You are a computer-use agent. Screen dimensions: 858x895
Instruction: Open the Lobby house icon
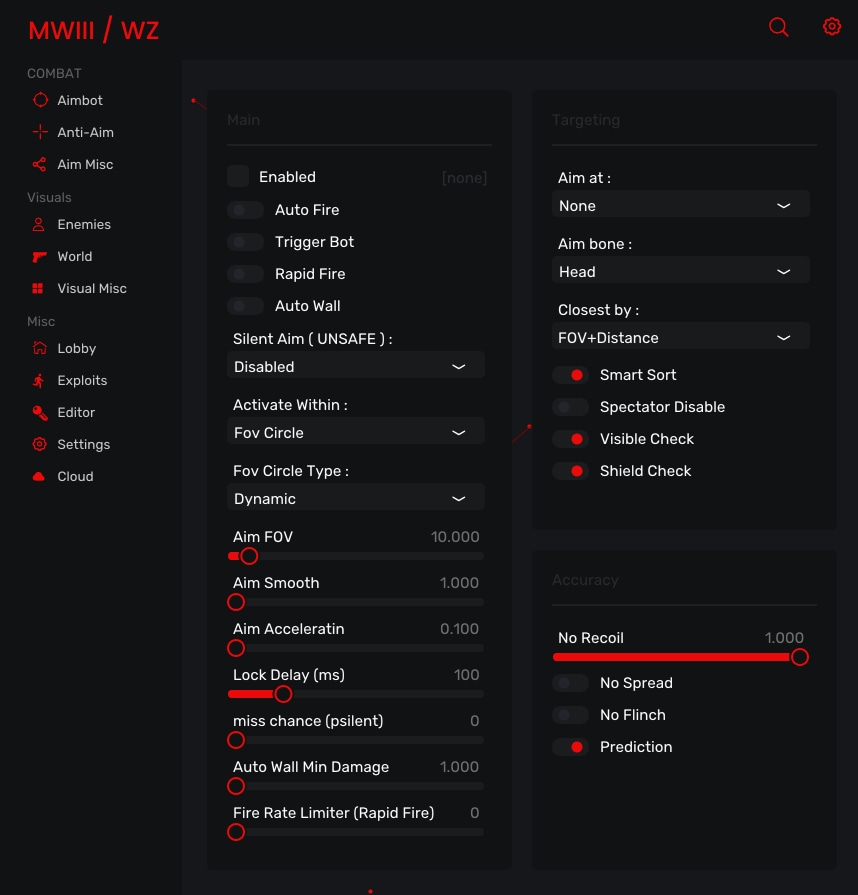pos(39,349)
